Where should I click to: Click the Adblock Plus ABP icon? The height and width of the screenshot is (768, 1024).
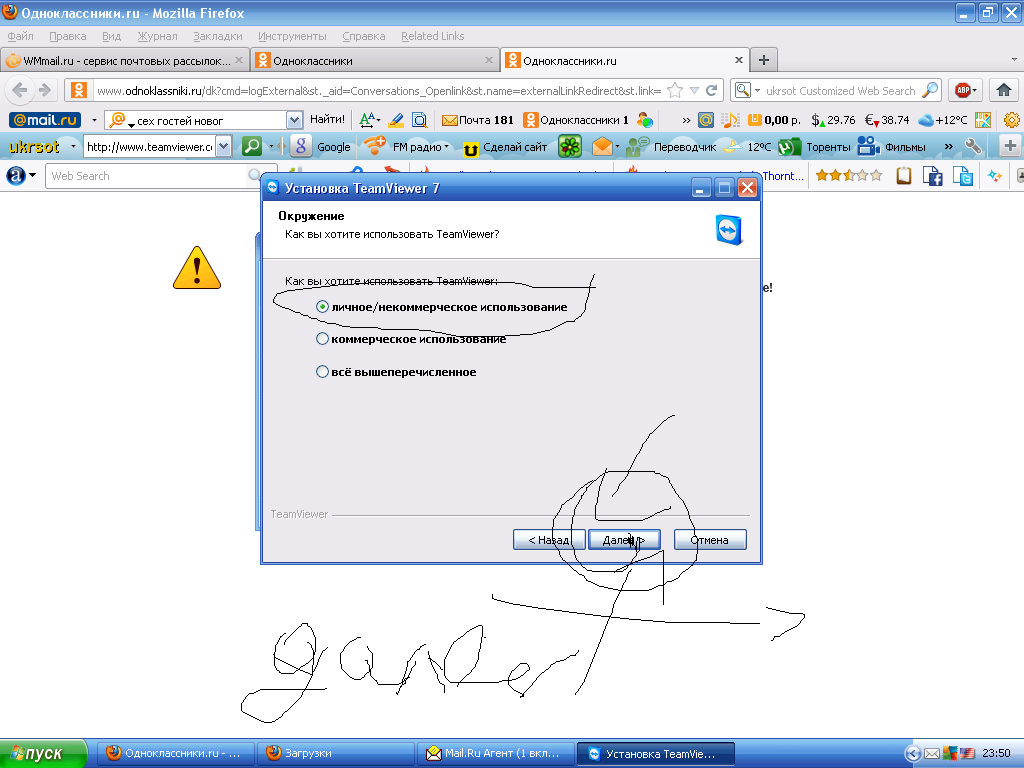pos(965,90)
